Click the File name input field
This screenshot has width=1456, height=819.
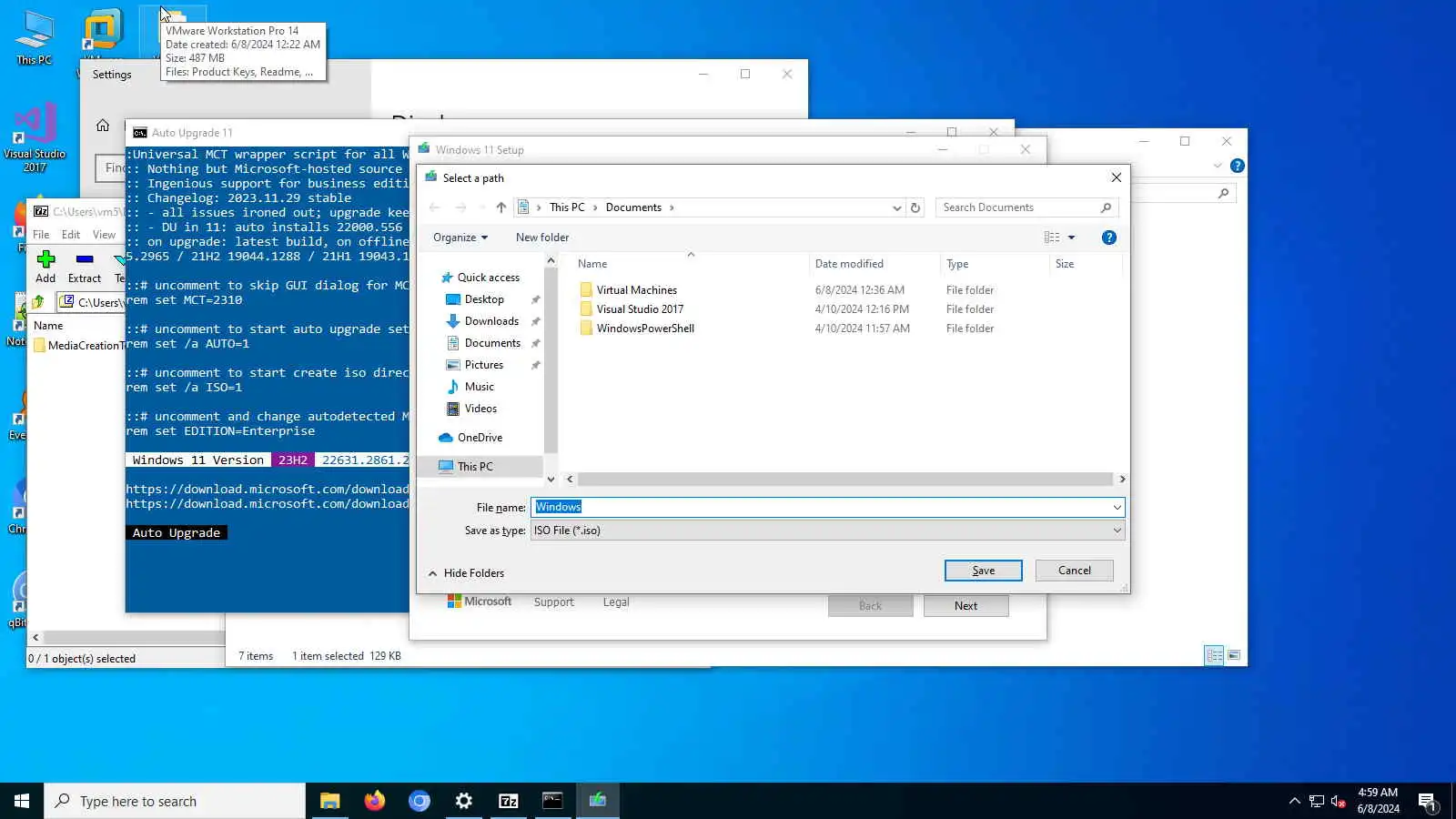[821, 507]
